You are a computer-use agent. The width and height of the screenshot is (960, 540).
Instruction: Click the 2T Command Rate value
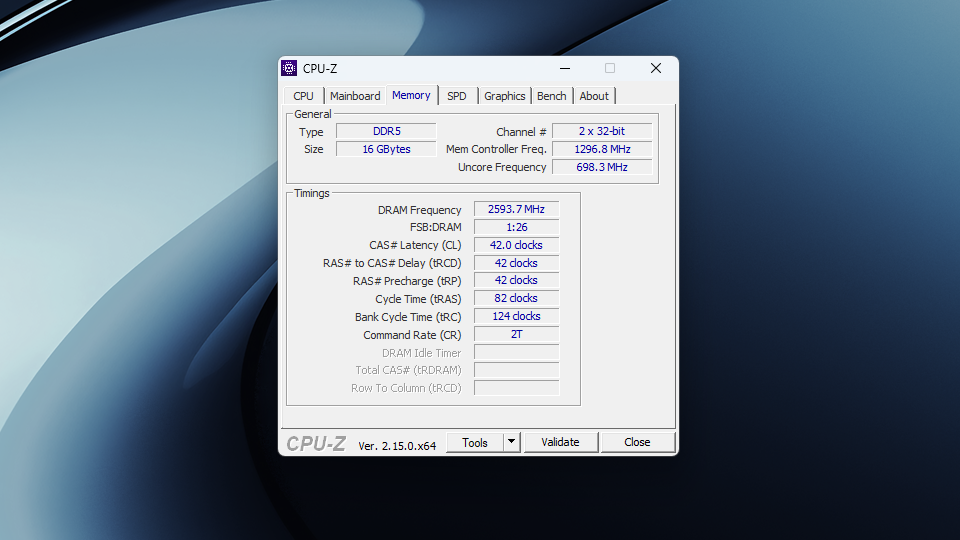click(x=516, y=334)
